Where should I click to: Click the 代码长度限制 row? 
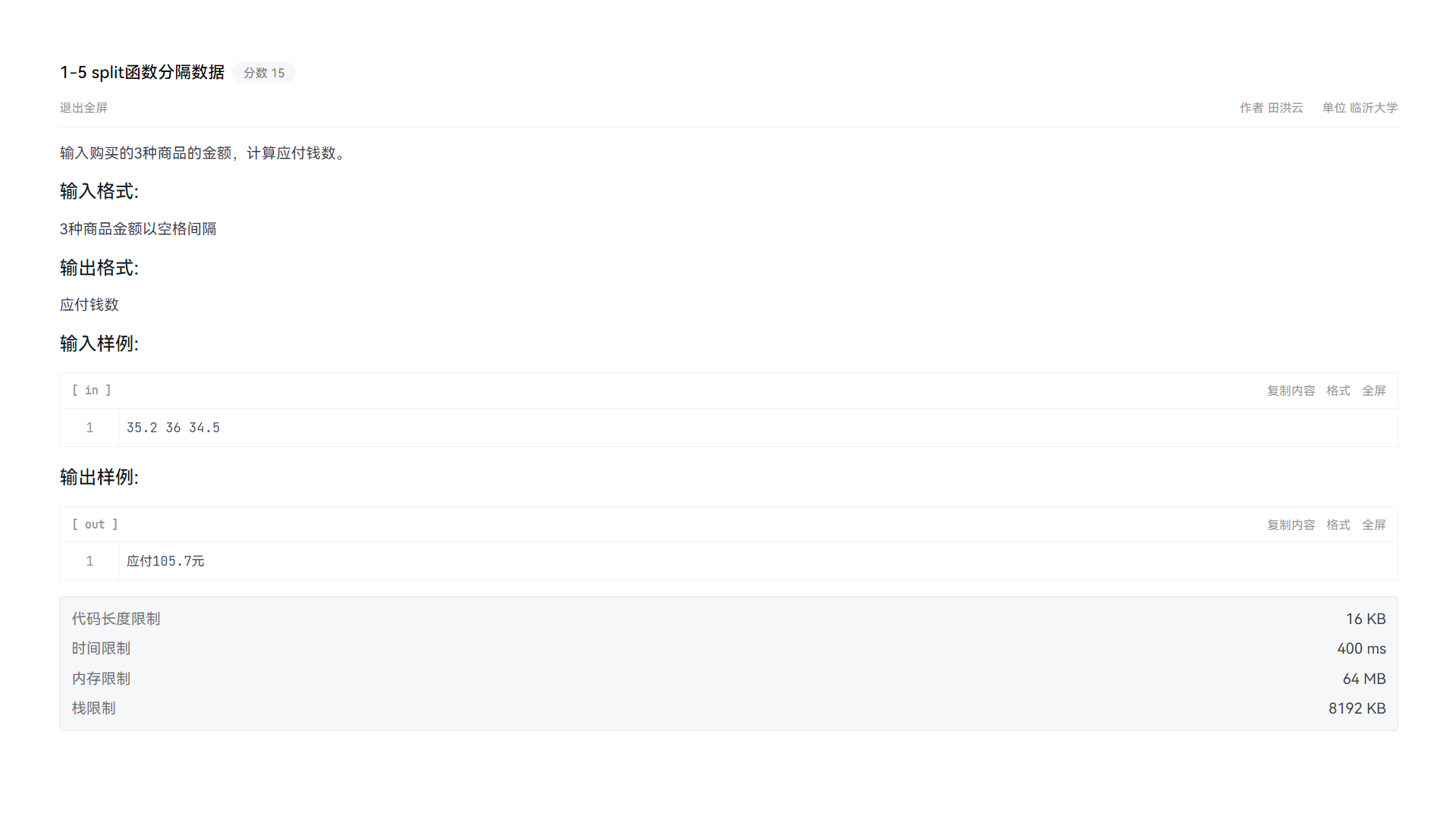pyautogui.click(x=116, y=619)
